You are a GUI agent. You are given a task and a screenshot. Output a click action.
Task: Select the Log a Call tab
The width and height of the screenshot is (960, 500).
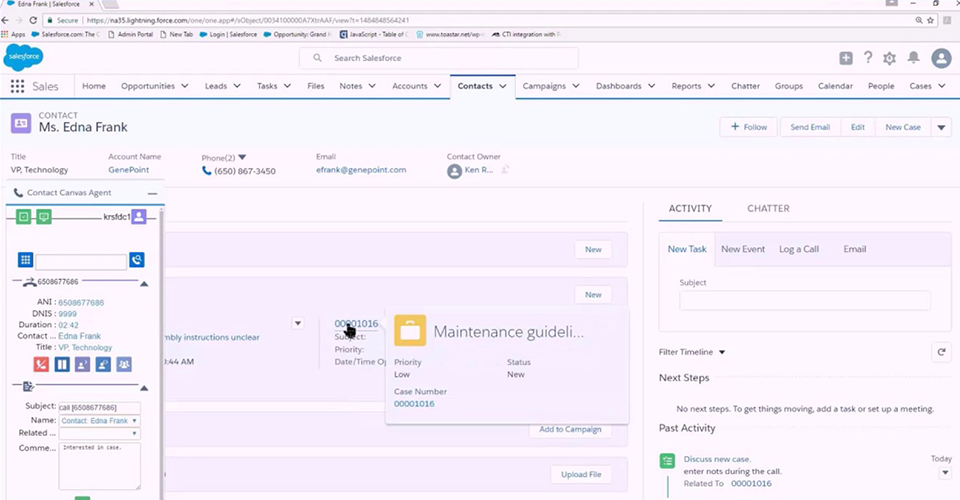click(798, 249)
